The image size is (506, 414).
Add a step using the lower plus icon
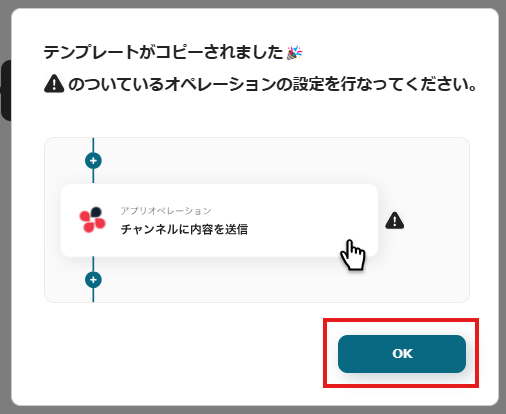point(93,280)
